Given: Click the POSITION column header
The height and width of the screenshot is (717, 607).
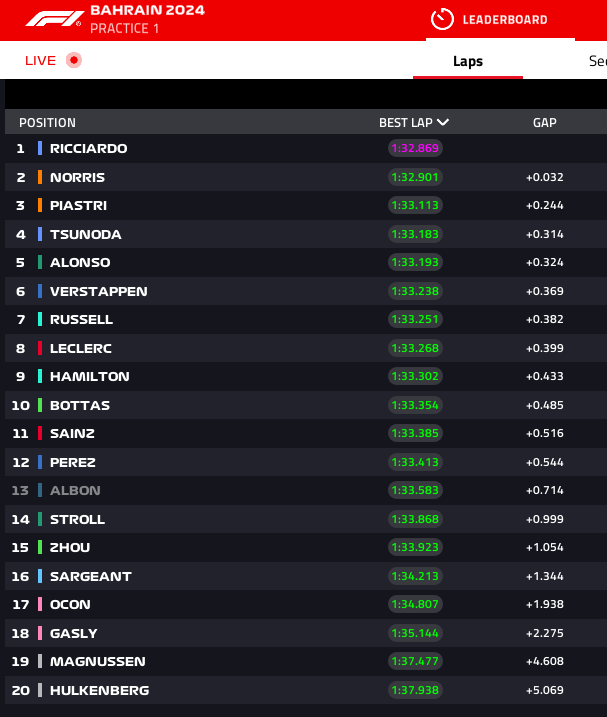Looking at the screenshot, I should [x=48, y=123].
